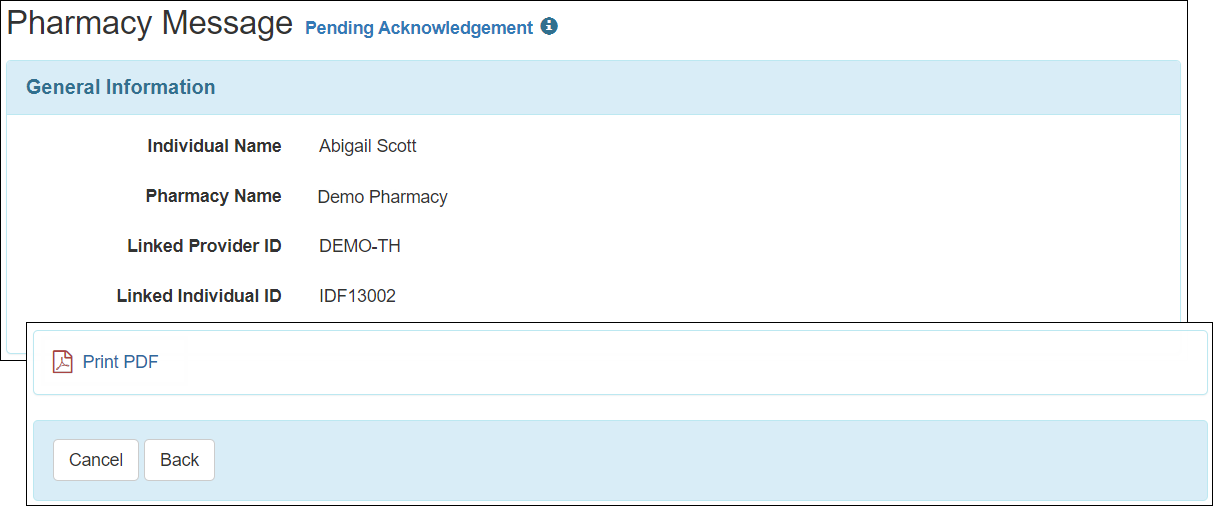Click the Linked Provider ID label
This screenshot has width=1217, height=510.
pos(204,246)
